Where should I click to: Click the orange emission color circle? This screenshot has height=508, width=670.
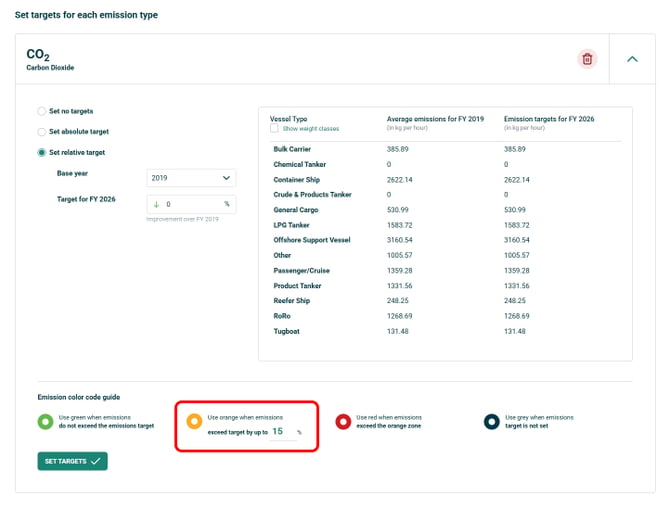click(x=194, y=421)
